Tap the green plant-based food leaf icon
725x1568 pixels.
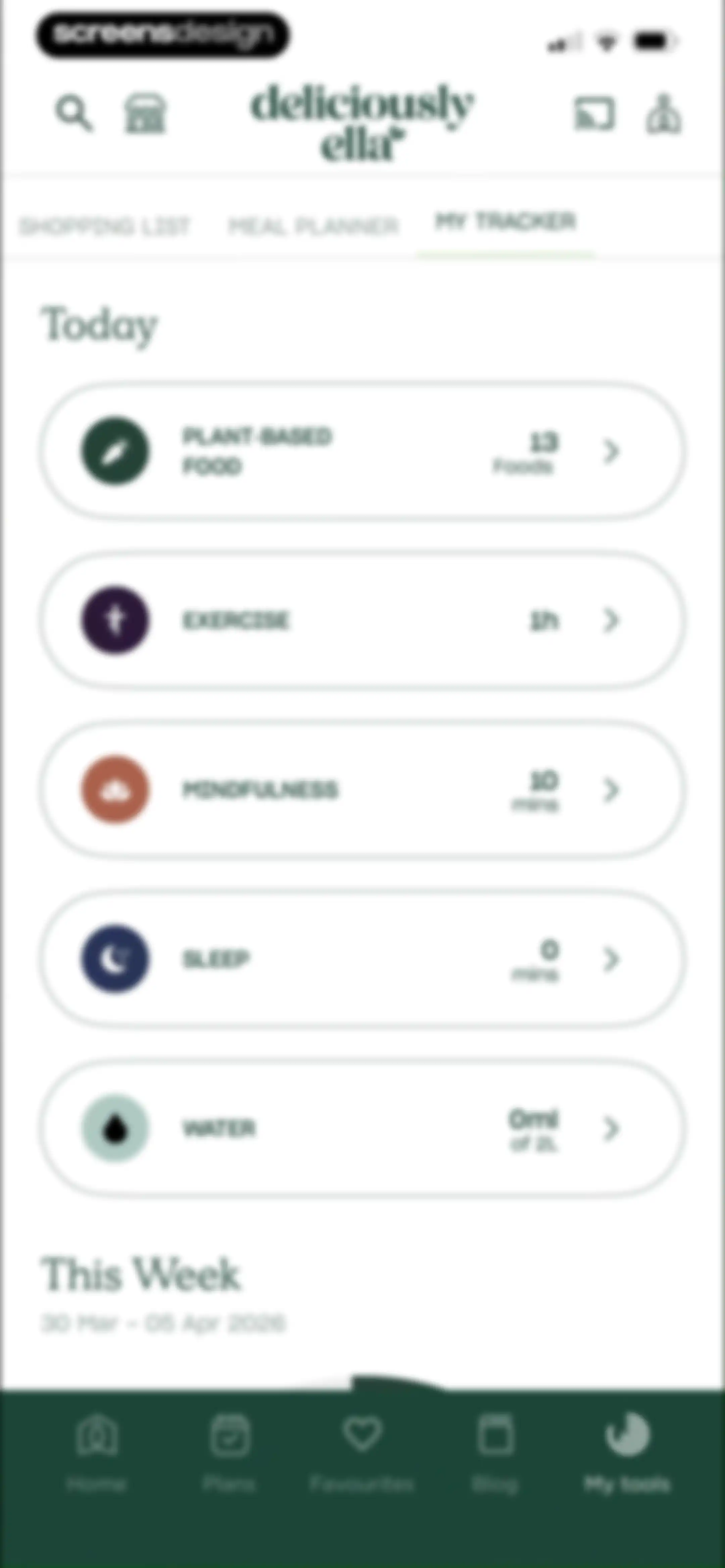[115, 451]
